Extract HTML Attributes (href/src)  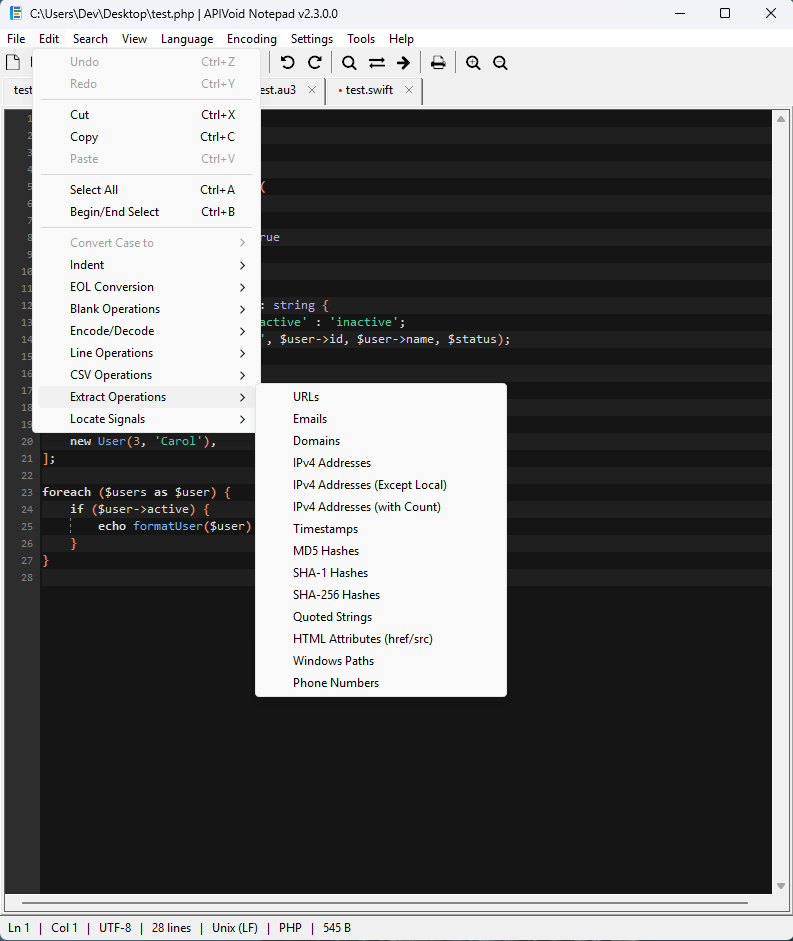(381, 639)
